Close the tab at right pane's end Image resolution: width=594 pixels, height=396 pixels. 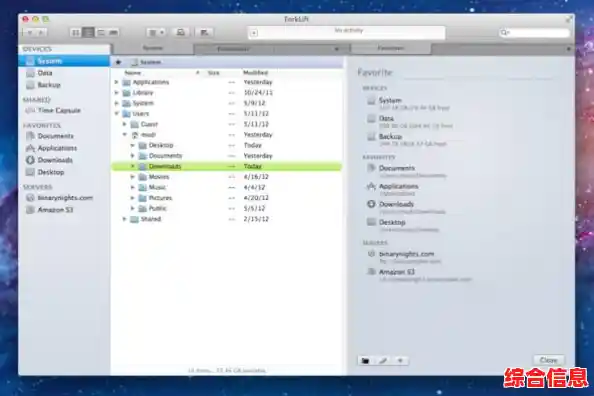[568, 49]
